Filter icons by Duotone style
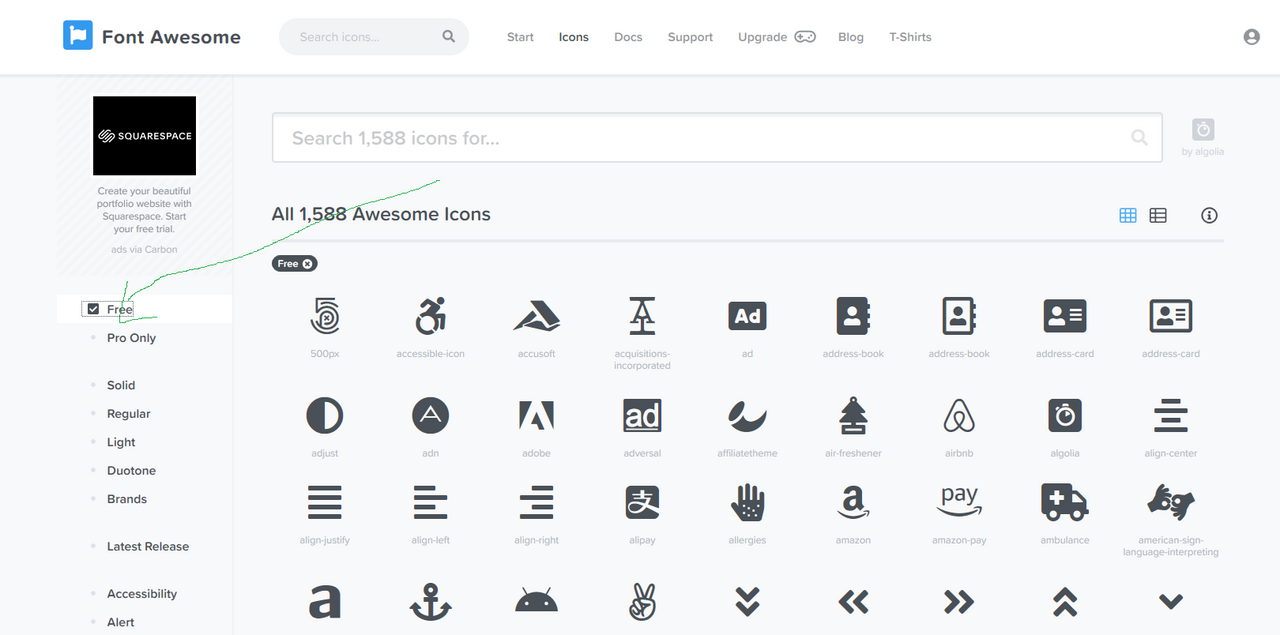 [131, 471]
